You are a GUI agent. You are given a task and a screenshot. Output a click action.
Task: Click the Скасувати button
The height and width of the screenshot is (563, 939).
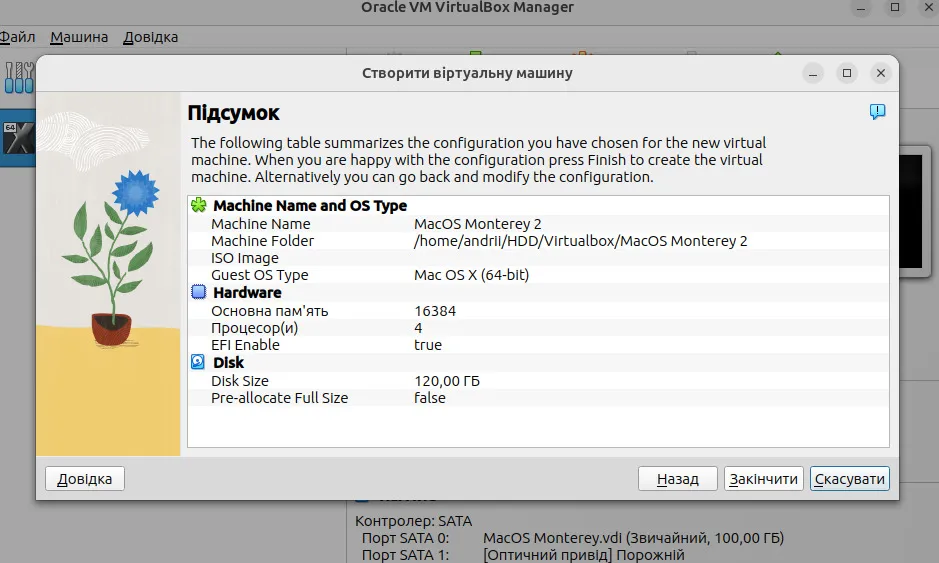point(850,479)
